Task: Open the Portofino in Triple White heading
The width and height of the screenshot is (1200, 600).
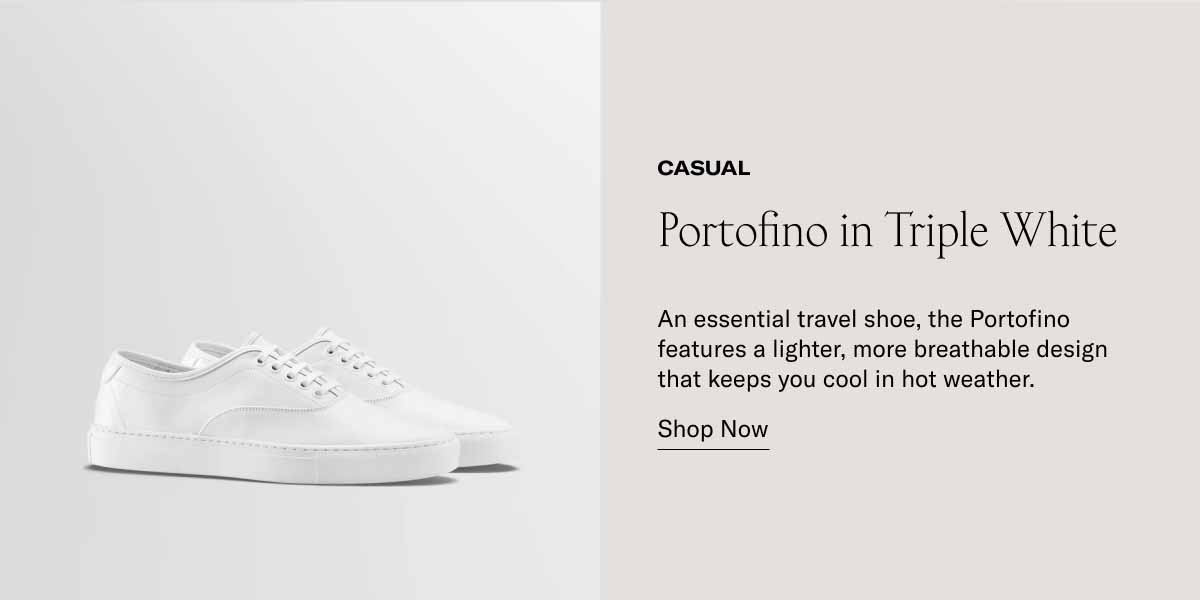Action: pyautogui.click(x=887, y=232)
